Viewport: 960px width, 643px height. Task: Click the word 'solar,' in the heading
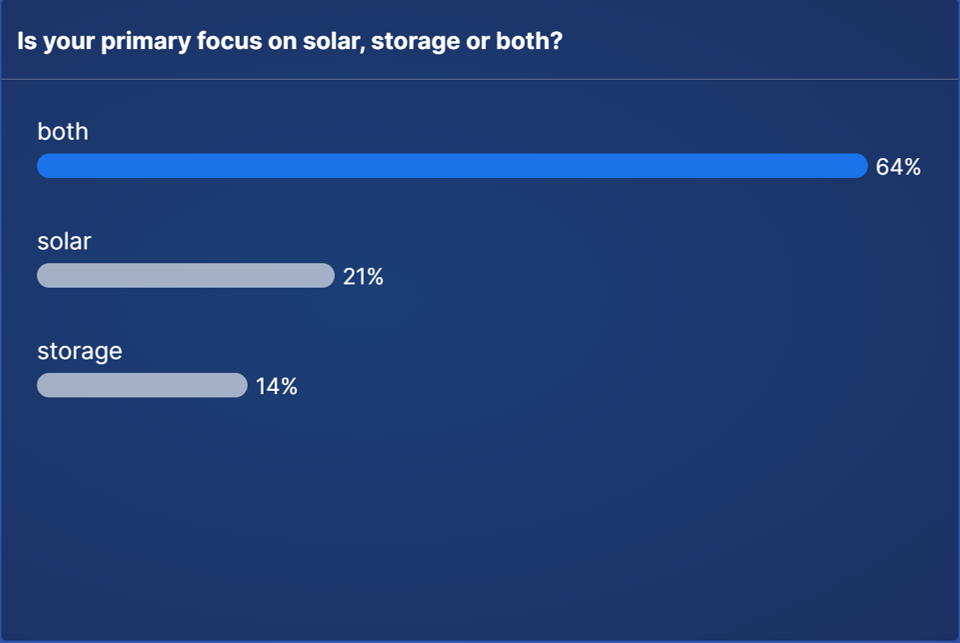(334, 41)
